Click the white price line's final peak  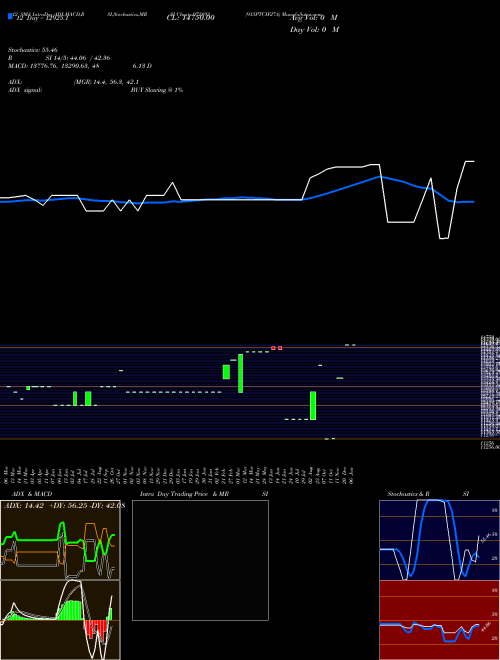click(x=470, y=162)
